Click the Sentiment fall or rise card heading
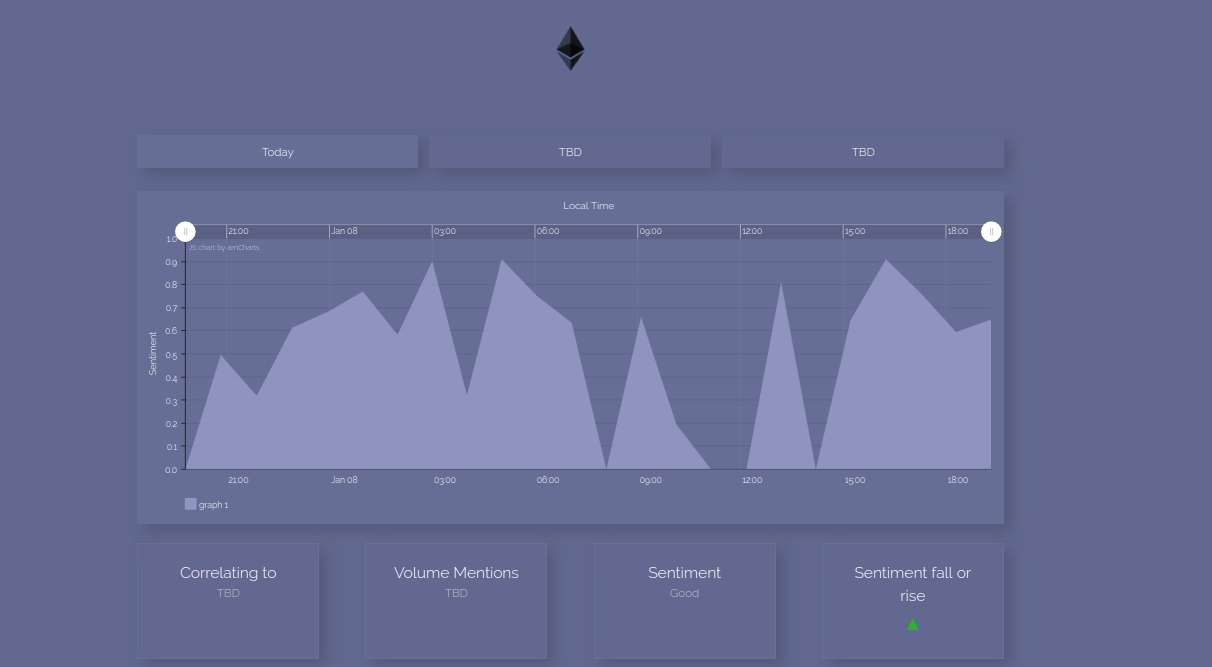The width and height of the screenshot is (1212, 667). (912, 584)
